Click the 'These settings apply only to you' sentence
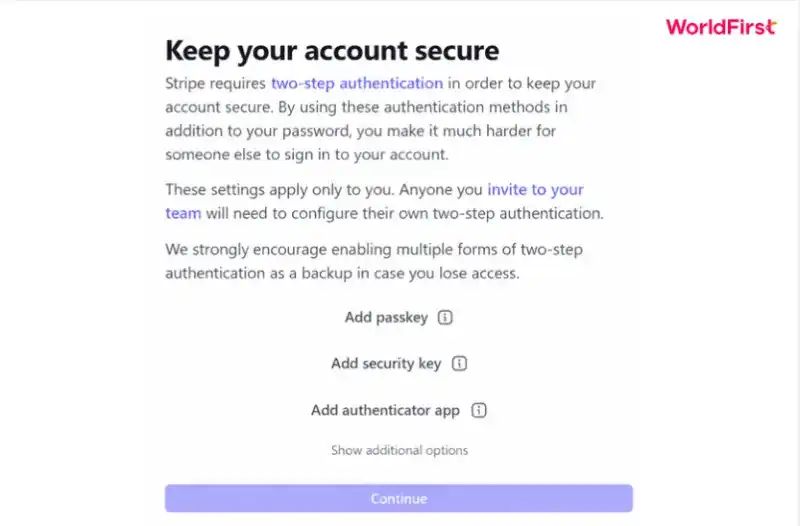 [x=280, y=189]
